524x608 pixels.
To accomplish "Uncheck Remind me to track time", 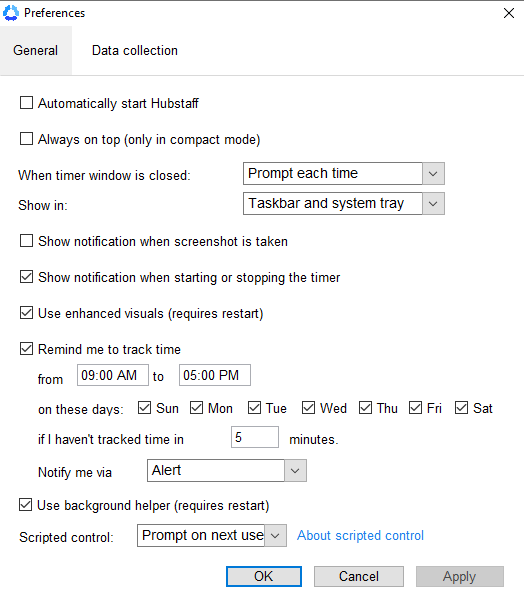I will click(26, 349).
